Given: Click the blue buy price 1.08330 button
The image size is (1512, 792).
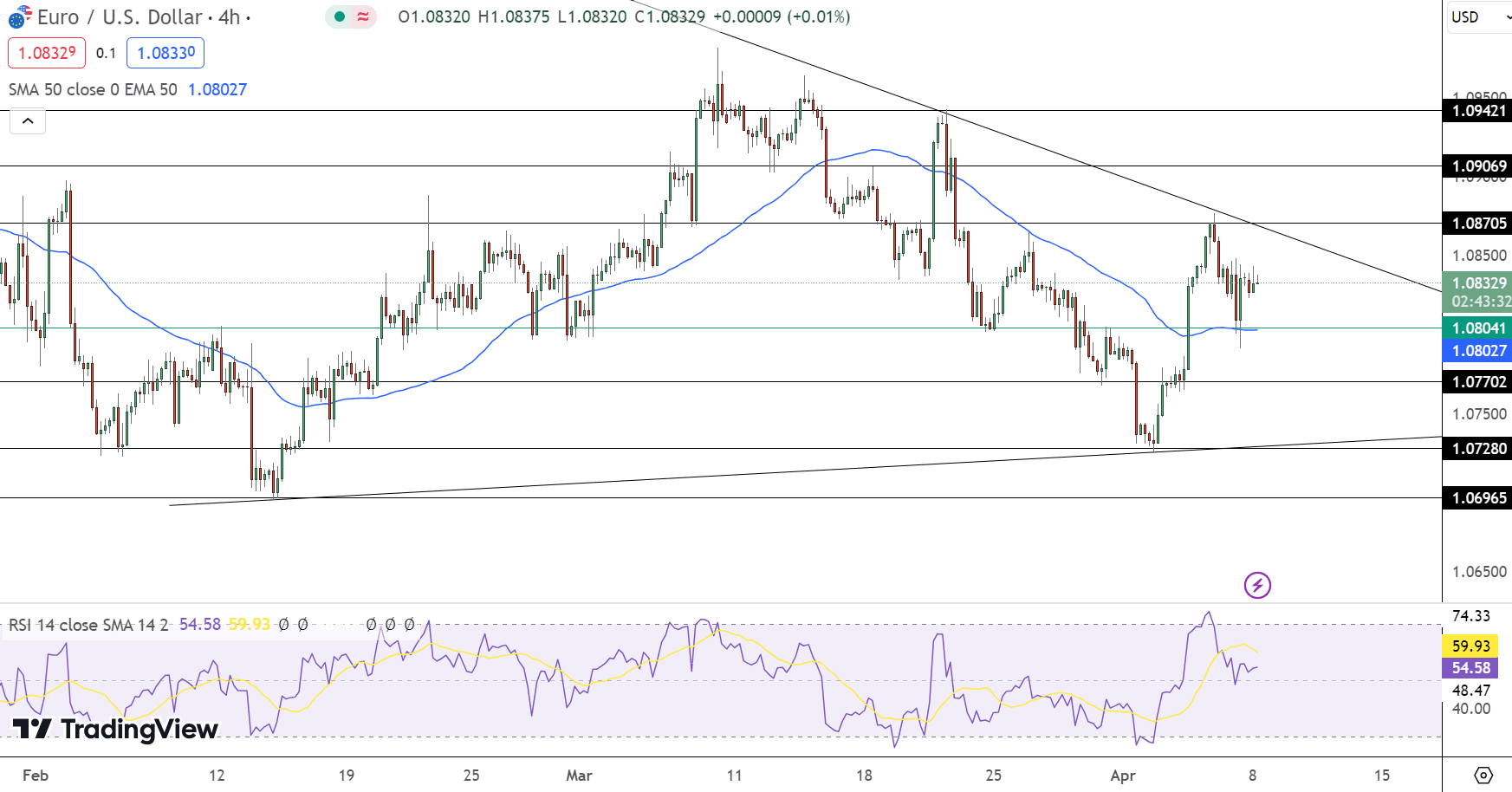Looking at the screenshot, I should [x=165, y=53].
